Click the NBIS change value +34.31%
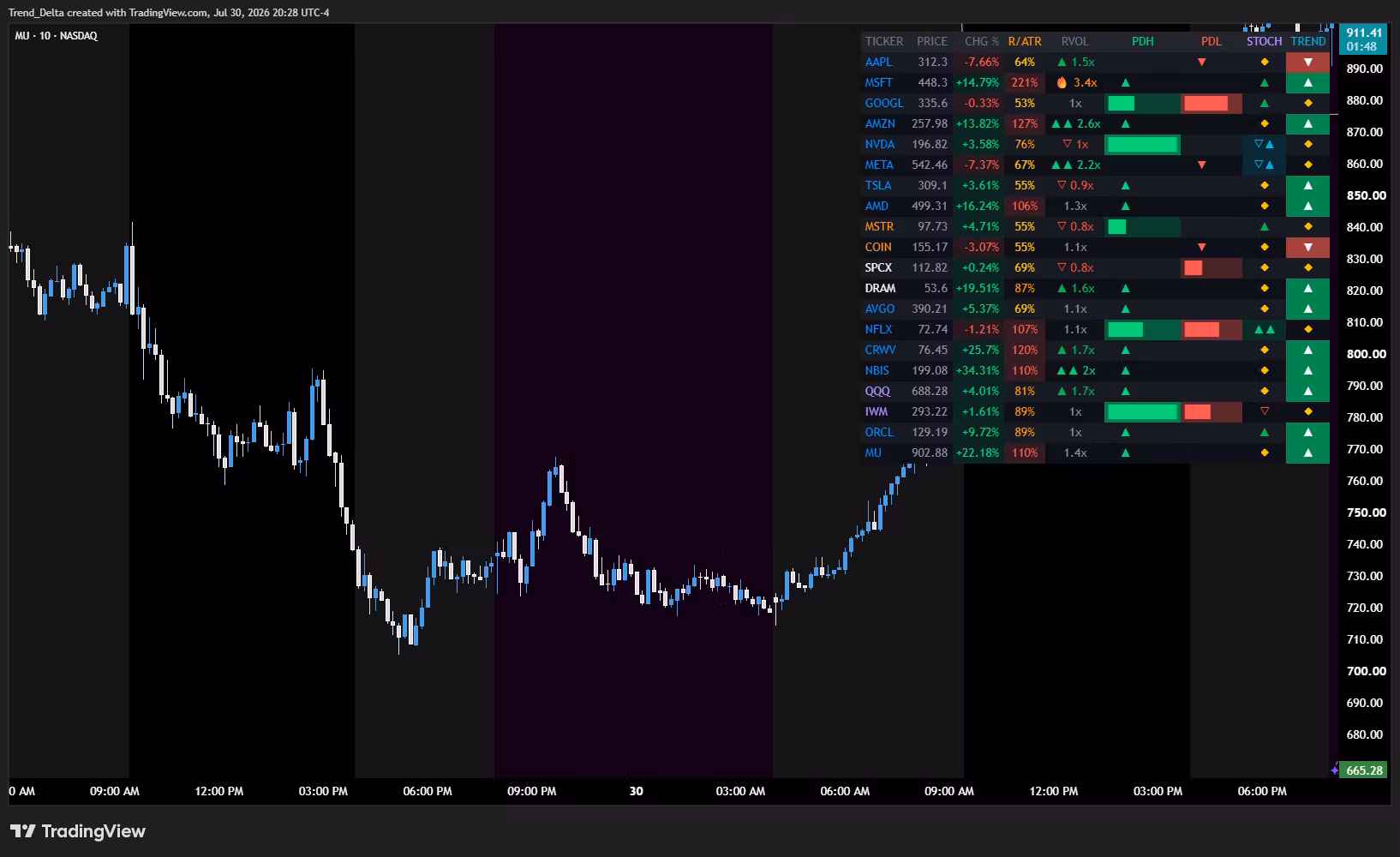1400x857 pixels. (978, 370)
